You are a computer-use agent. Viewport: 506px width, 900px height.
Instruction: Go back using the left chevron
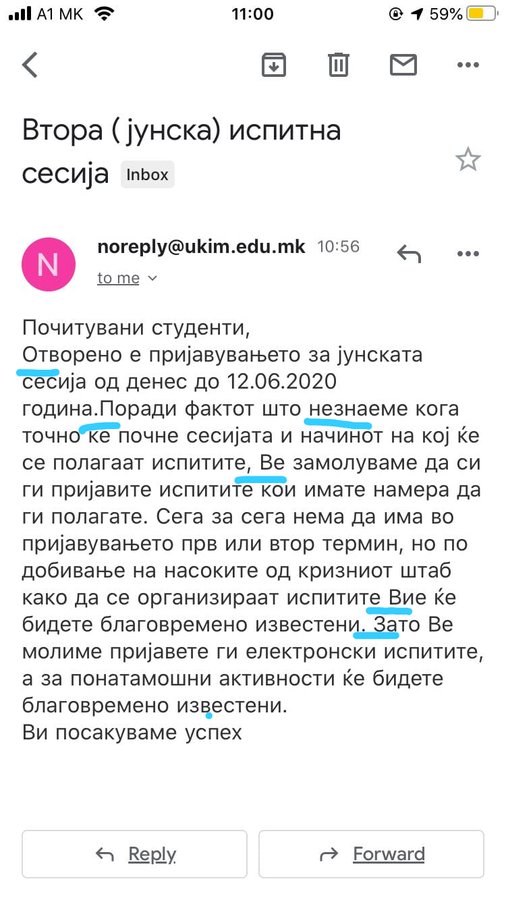click(x=30, y=64)
